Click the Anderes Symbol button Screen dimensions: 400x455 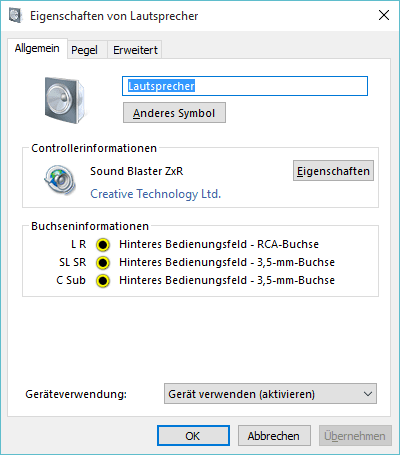[x=174, y=113]
